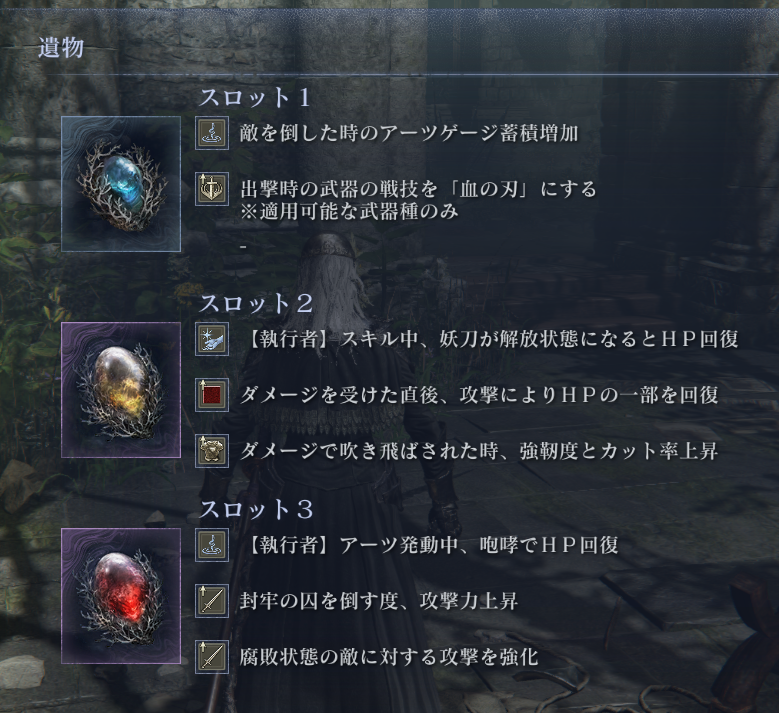Select the スロット１ heading
Screen dimensions: 779x713
coord(255,97)
